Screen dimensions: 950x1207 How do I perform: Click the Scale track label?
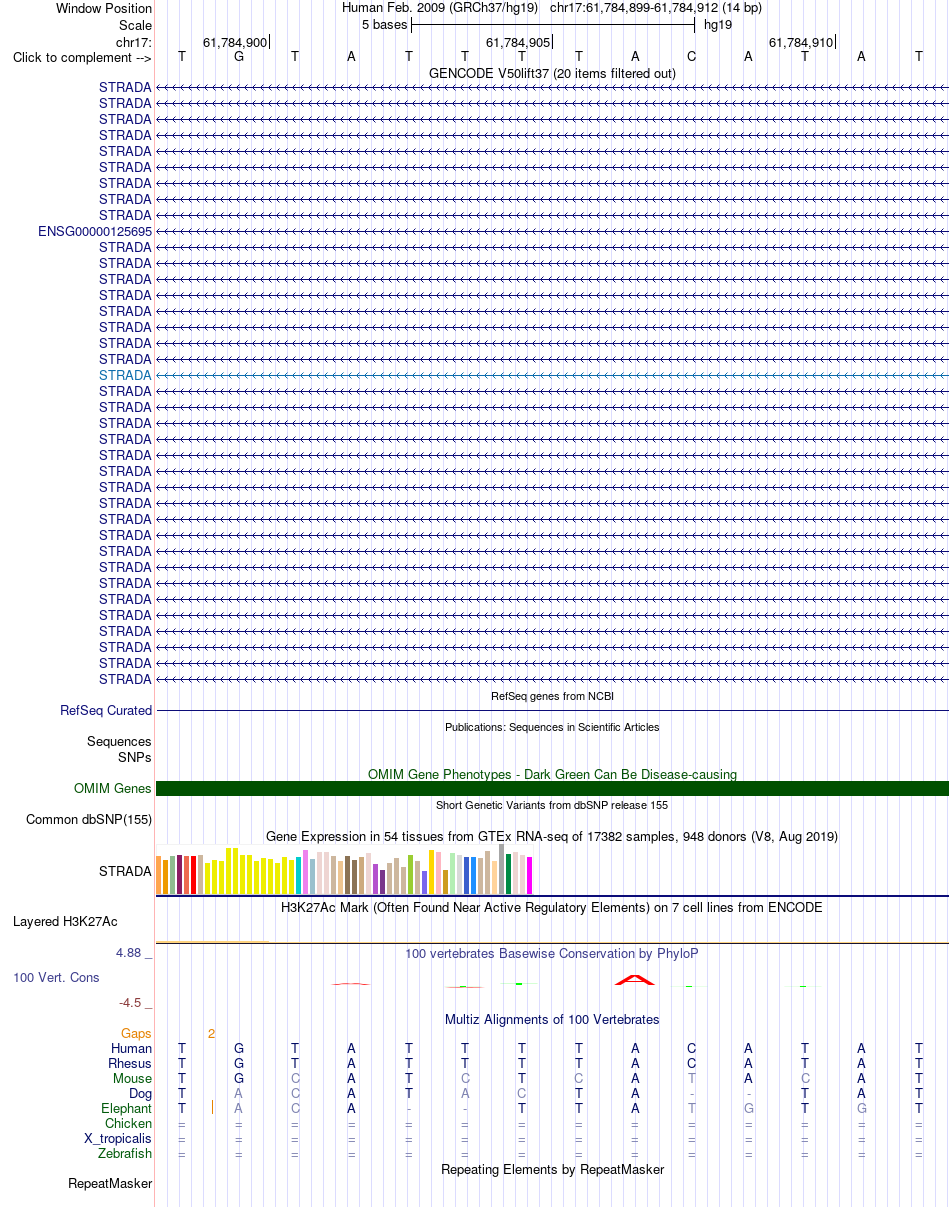pos(135,25)
